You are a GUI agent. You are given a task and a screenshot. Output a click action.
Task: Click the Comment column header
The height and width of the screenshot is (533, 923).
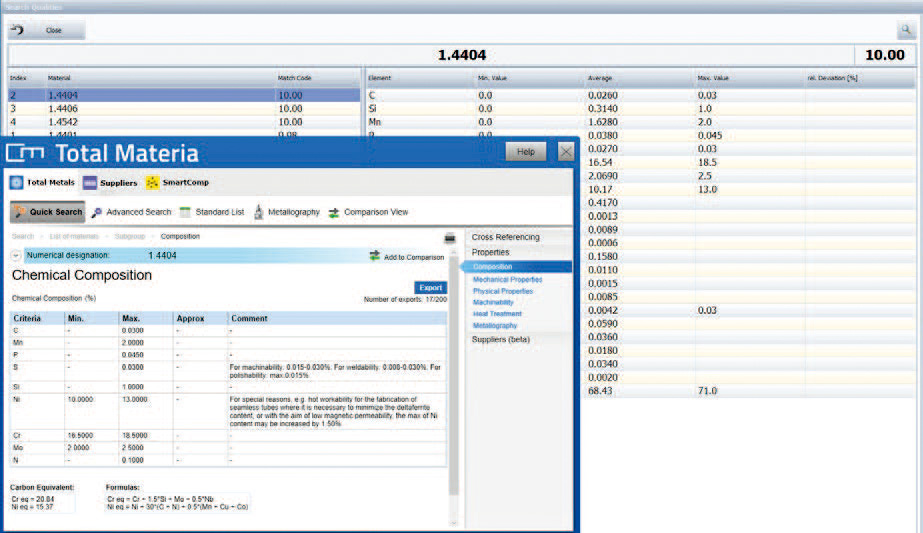pos(250,318)
